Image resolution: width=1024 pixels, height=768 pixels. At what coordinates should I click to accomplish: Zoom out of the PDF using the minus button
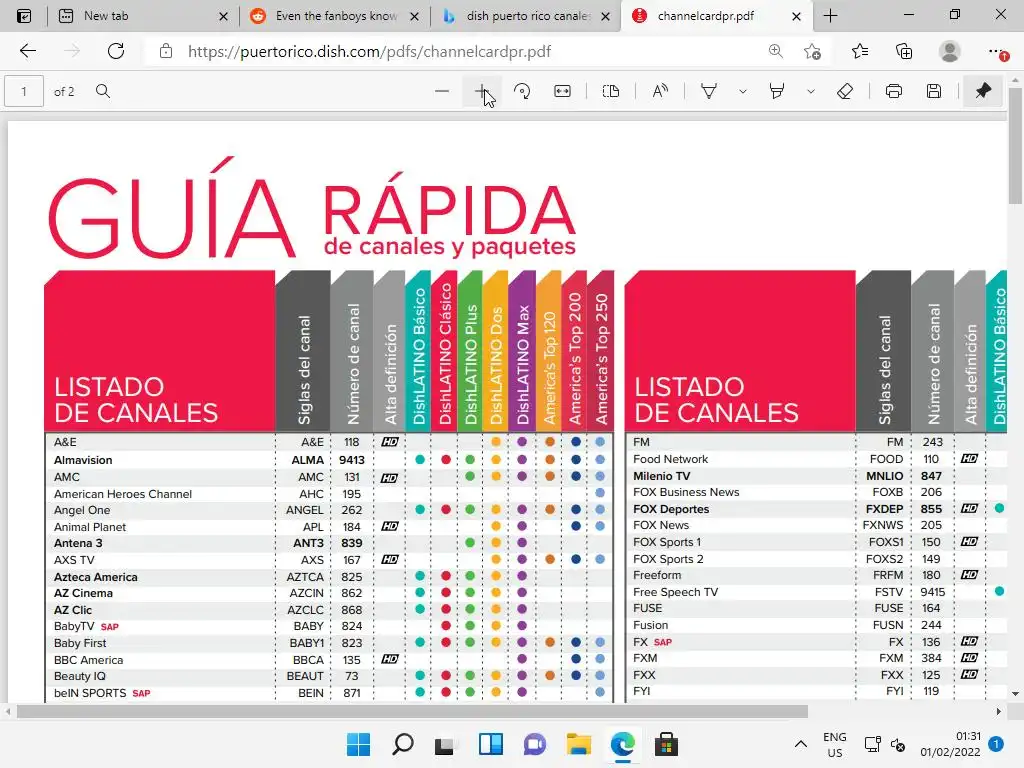tap(441, 91)
